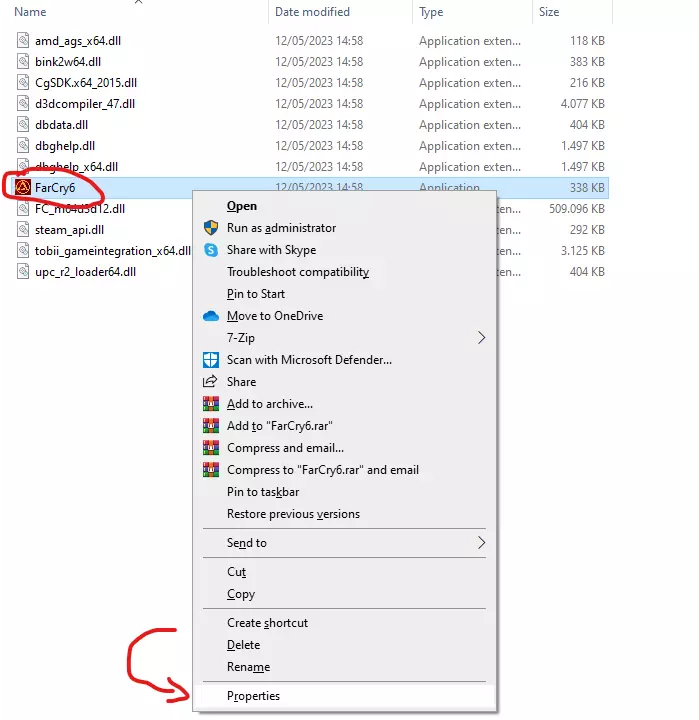Image resolution: width=699 pixels, height=720 pixels.
Task: Select the file amd_ags_x64.dll
Action: 78,40
